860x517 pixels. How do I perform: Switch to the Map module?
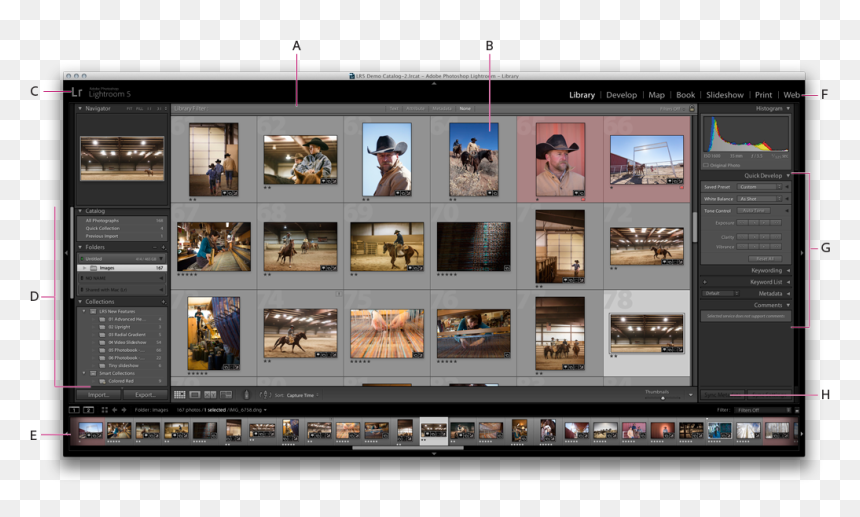[657, 95]
